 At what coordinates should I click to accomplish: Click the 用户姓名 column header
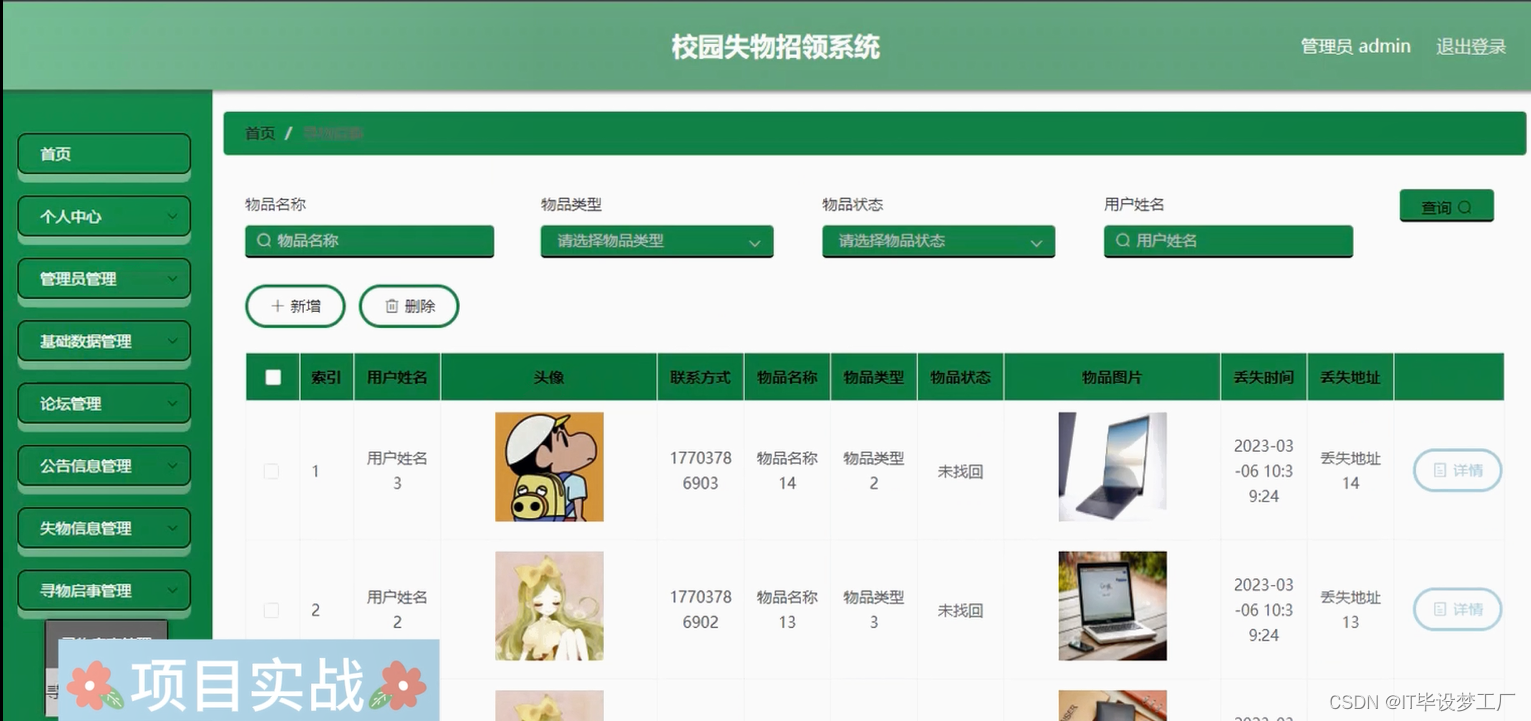[397, 377]
